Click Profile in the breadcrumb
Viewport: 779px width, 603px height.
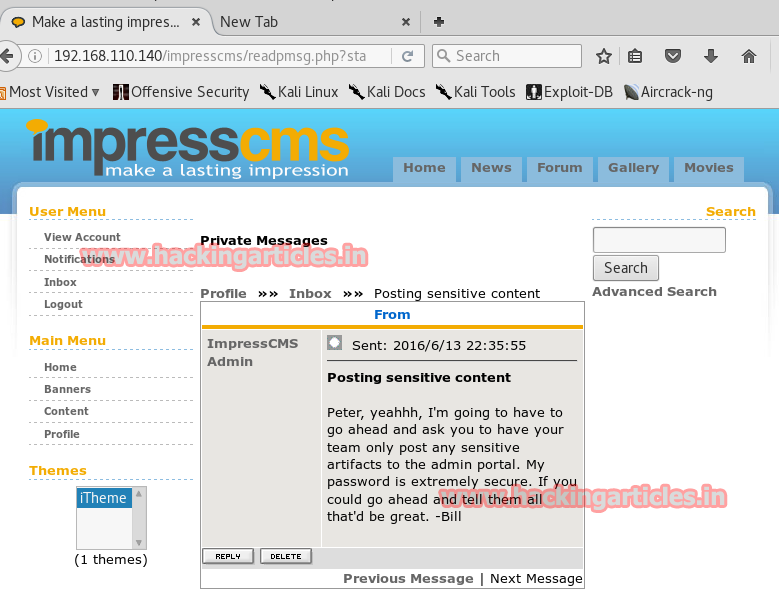click(x=223, y=294)
